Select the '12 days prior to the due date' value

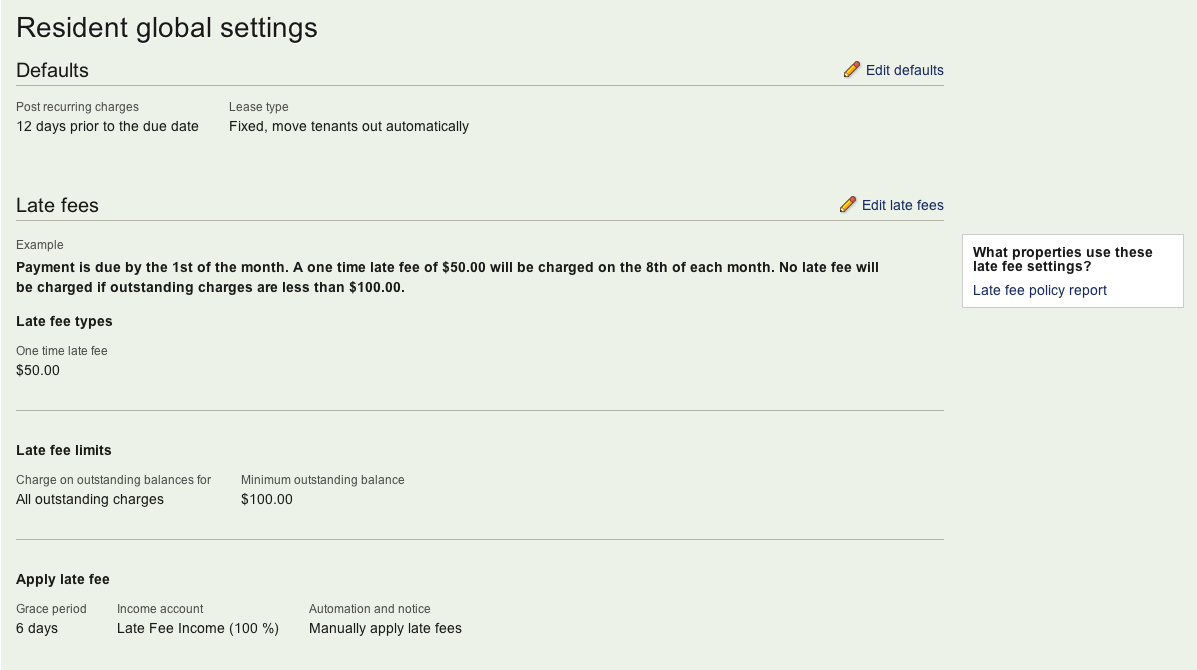coord(107,126)
